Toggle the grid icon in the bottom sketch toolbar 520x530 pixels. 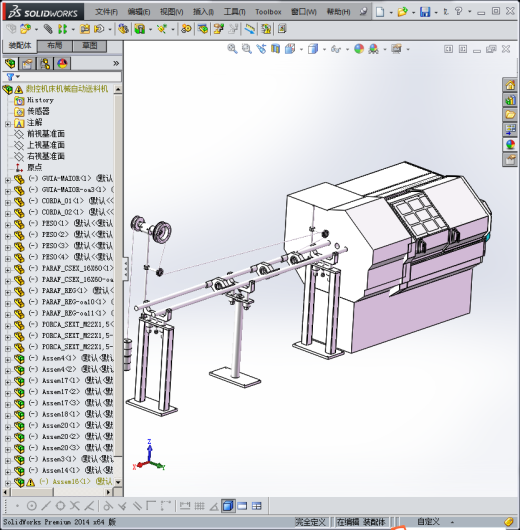point(199,506)
